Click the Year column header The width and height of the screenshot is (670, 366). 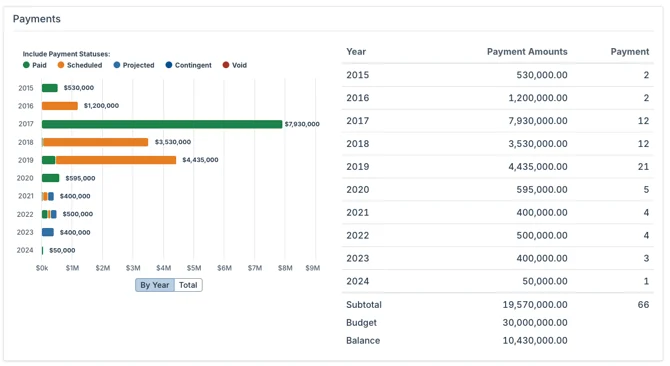tap(356, 52)
